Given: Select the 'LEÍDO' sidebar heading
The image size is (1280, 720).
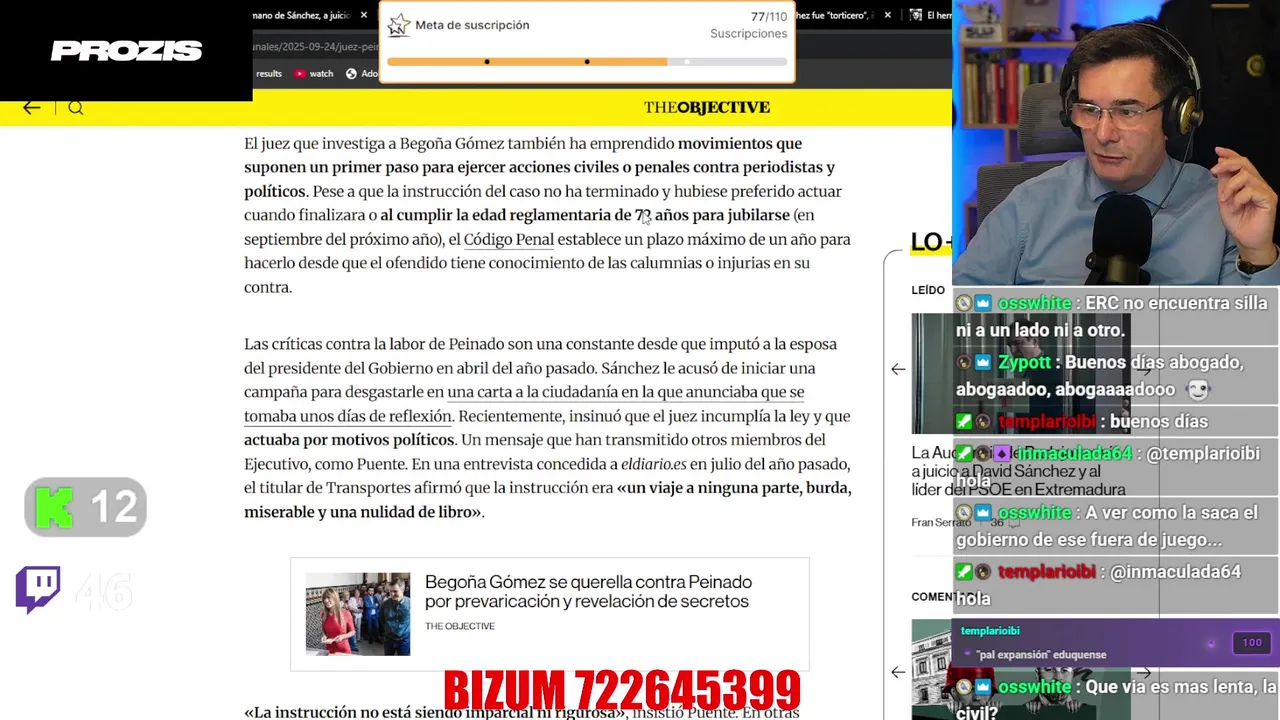Looking at the screenshot, I should pyautogui.click(x=928, y=290).
